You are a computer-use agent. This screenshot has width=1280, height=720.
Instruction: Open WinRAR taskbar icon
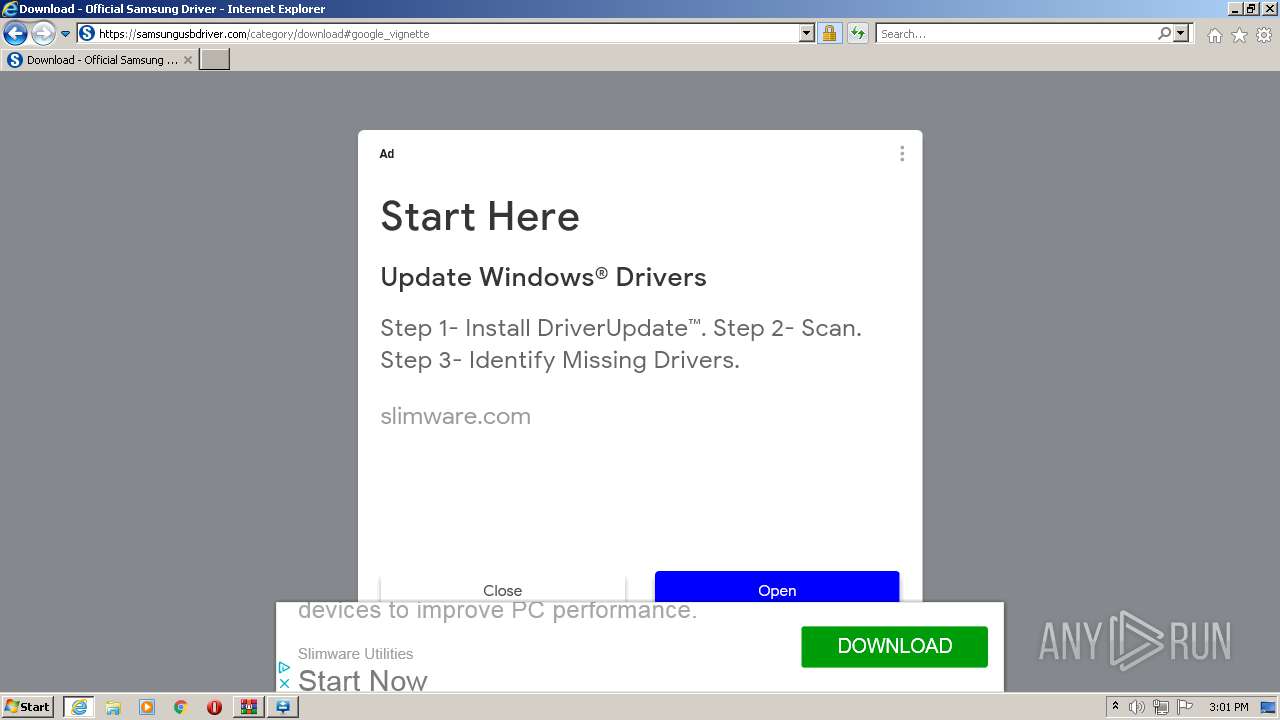click(248, 707)
